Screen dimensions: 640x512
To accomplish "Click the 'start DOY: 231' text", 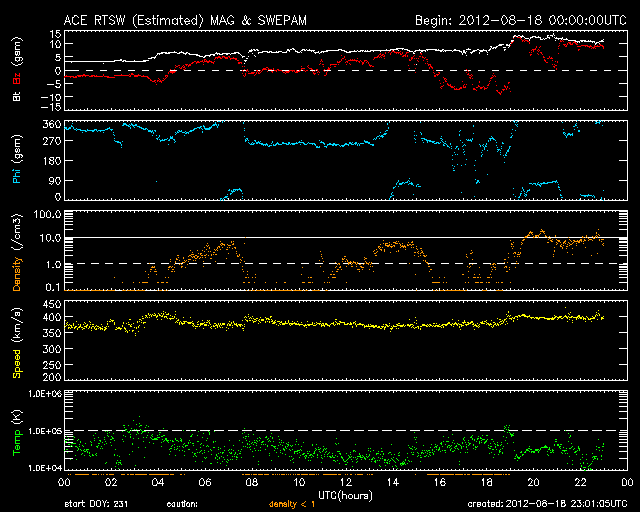I will pos(96,504).
